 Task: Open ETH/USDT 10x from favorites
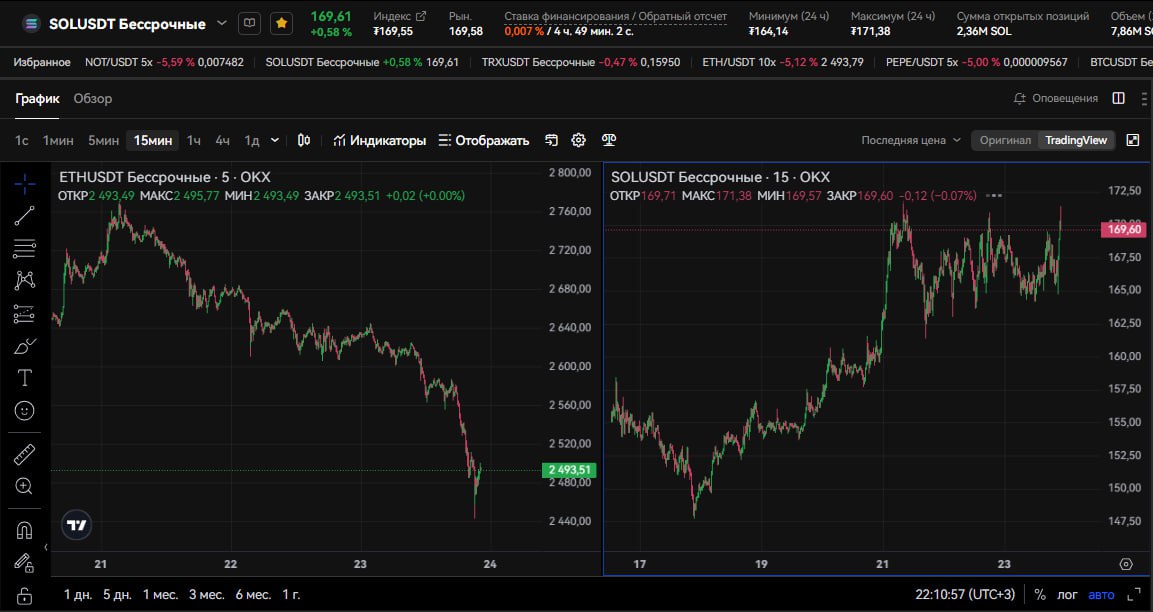pos(782,63)
